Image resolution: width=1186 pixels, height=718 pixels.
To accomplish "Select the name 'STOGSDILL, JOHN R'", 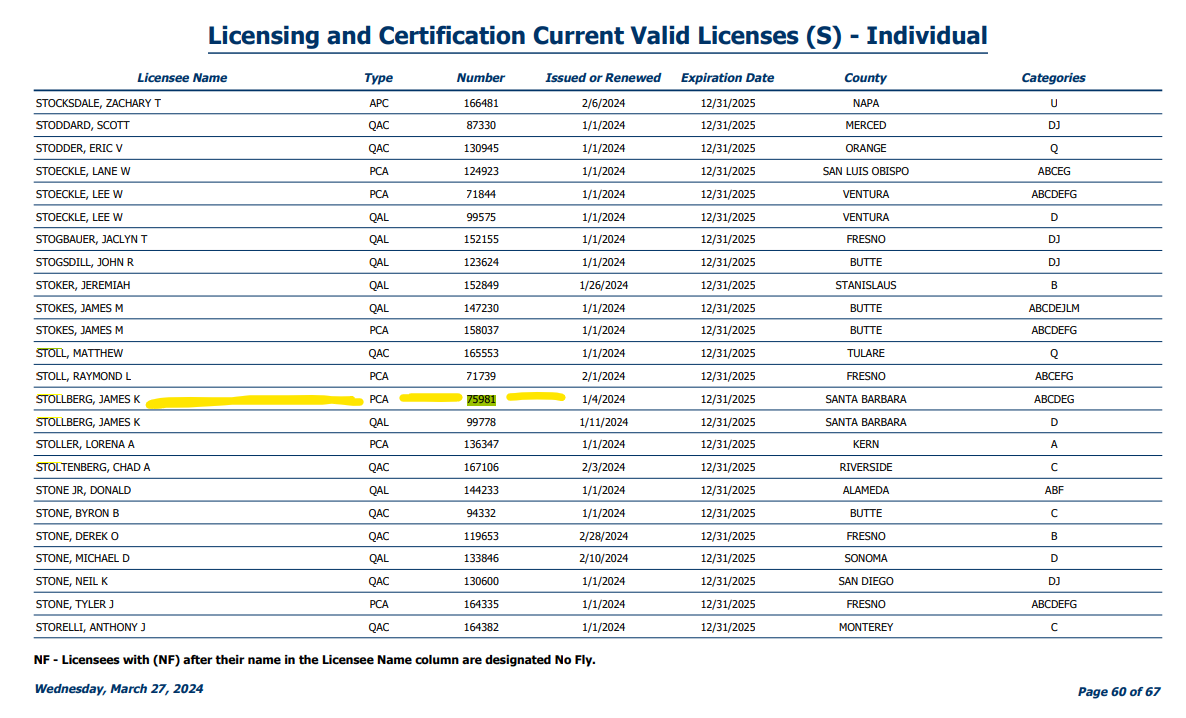I will [x=85, y=263].
